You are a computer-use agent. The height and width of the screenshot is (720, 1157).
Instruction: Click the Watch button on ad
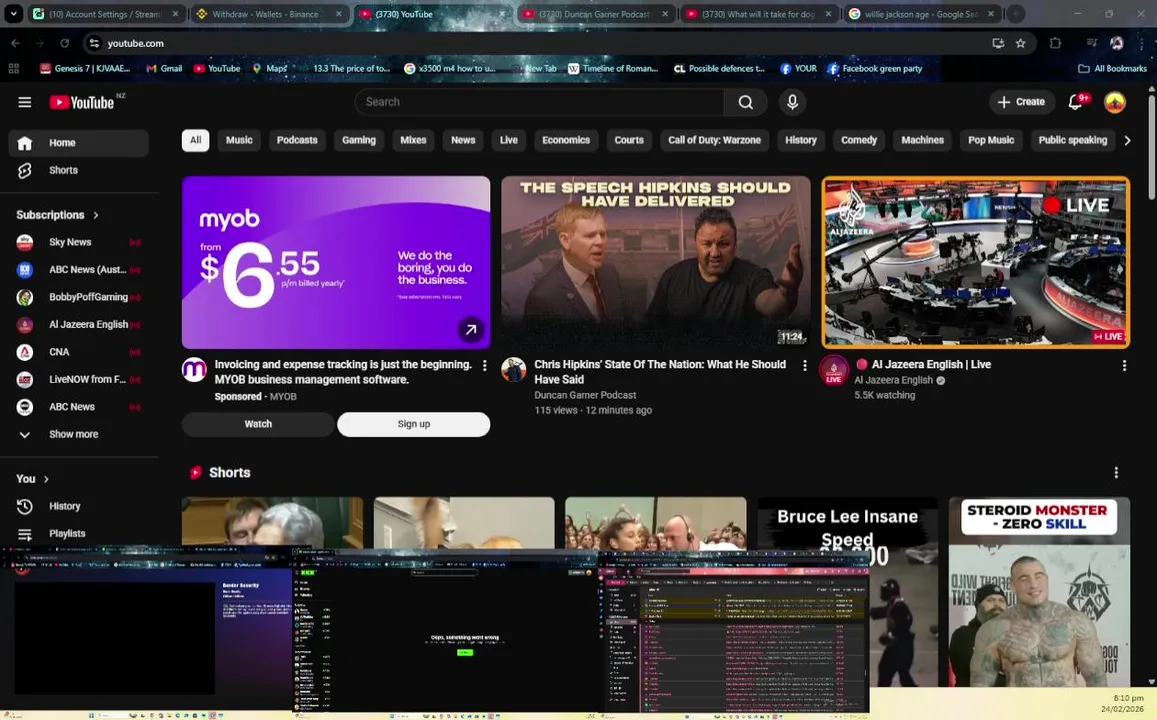pyautogui.click(x=258, y=424)
